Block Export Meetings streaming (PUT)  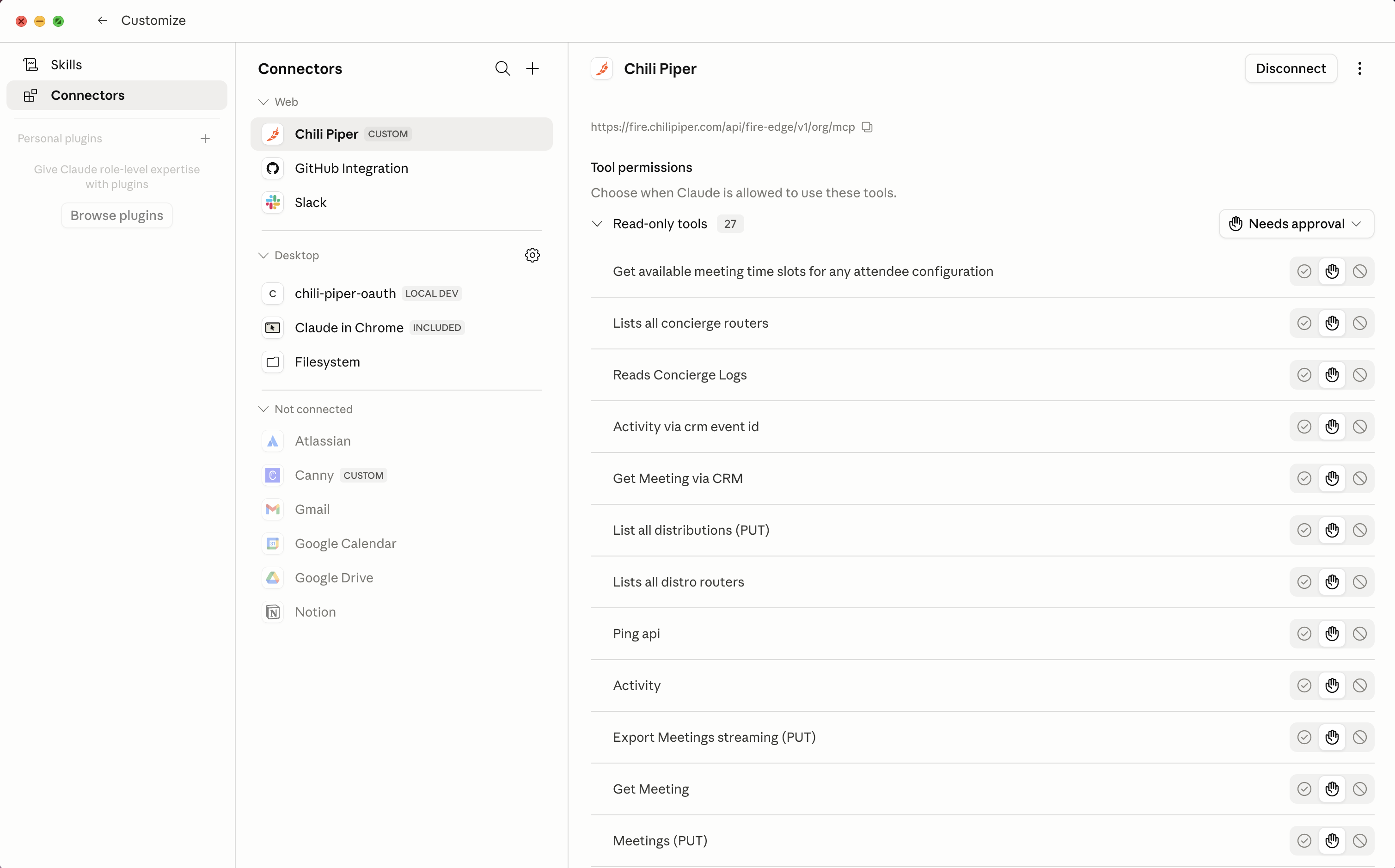click(1359, 737)
